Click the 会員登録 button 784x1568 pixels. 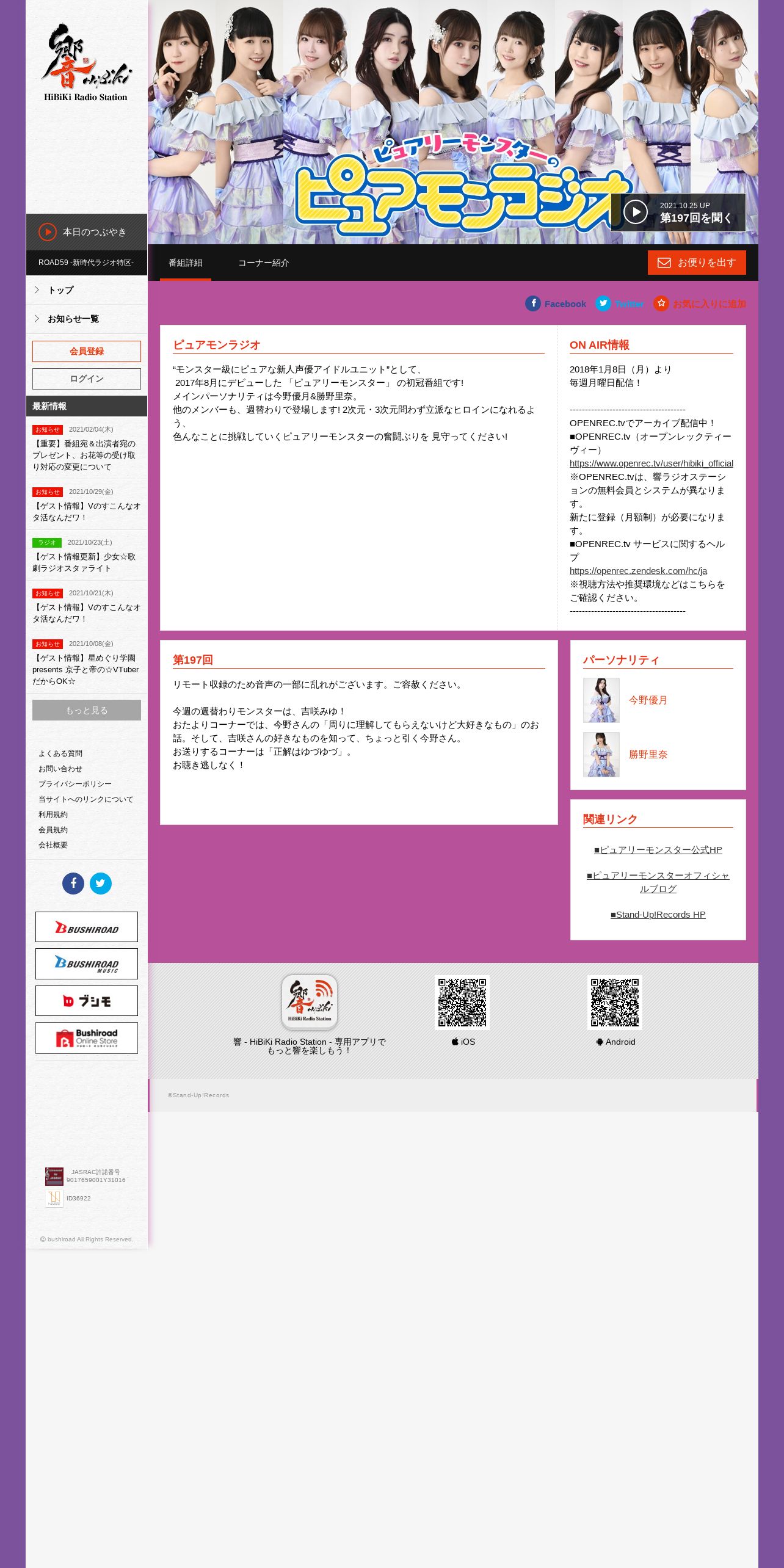point(87,351)
